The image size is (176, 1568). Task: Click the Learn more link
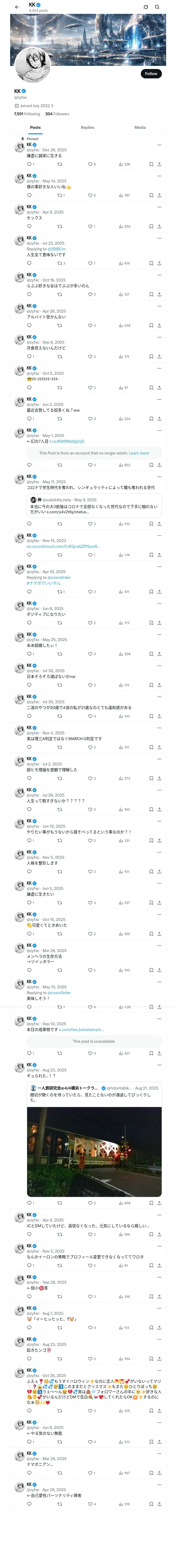coord(139,453)
